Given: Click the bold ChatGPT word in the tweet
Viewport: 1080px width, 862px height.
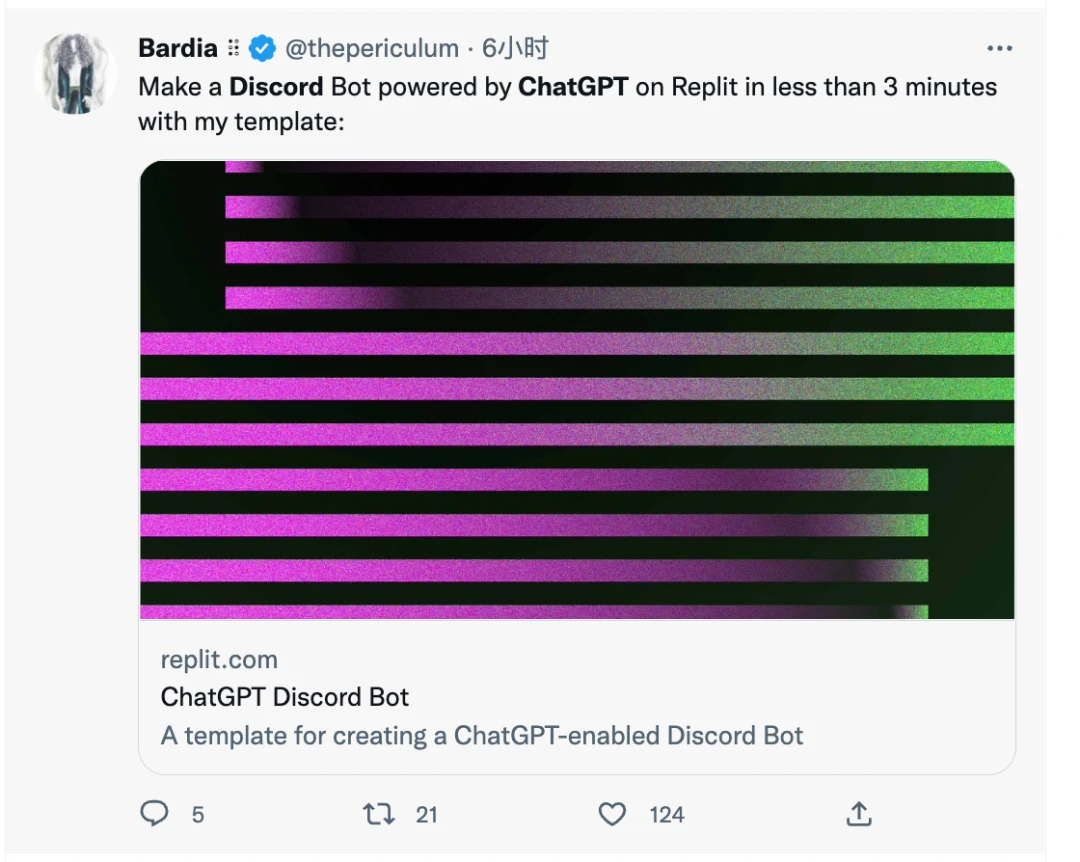Looking at the screenshot, I should tap(573, 87).
